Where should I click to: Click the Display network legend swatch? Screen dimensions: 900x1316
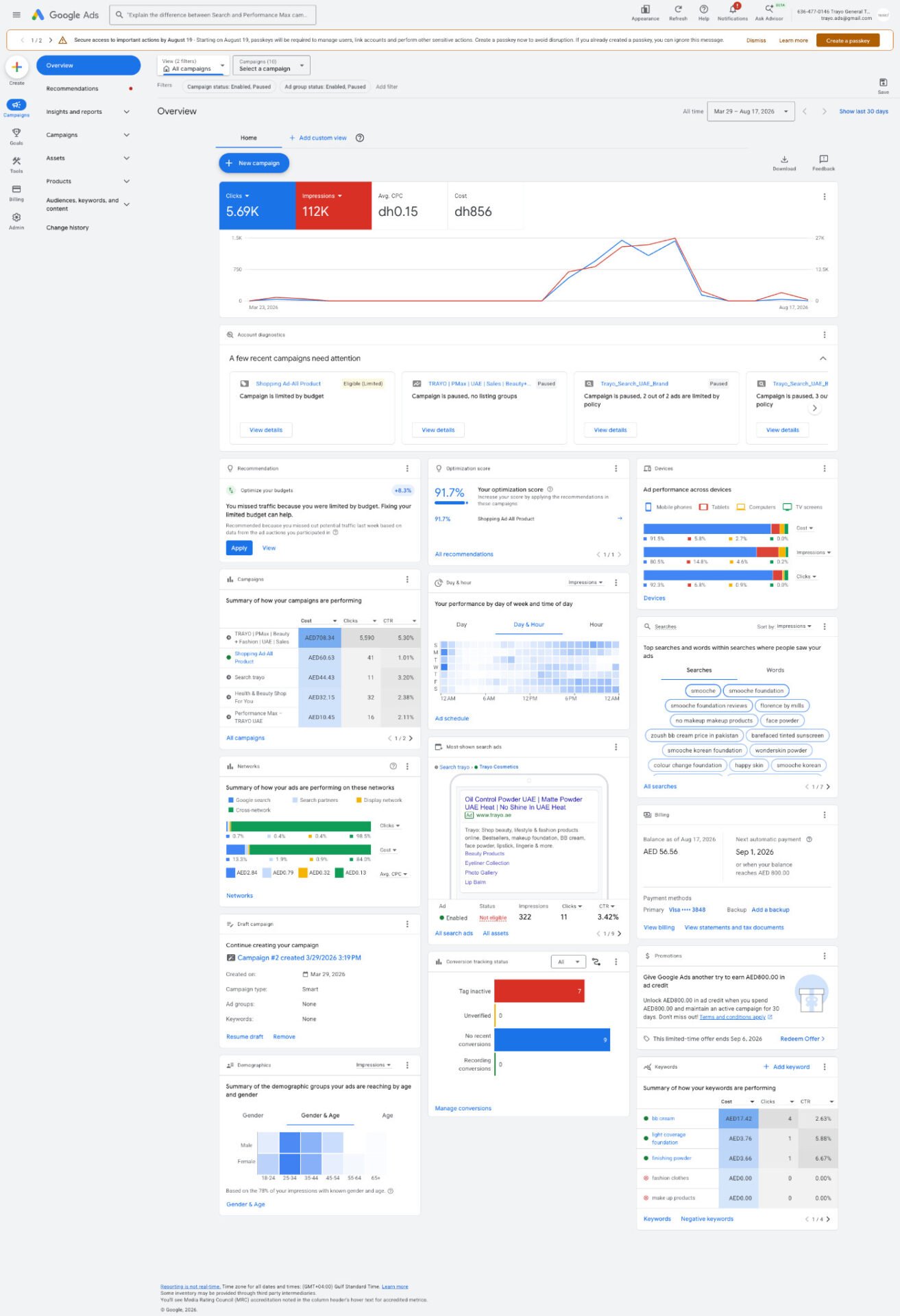point(358,800)
